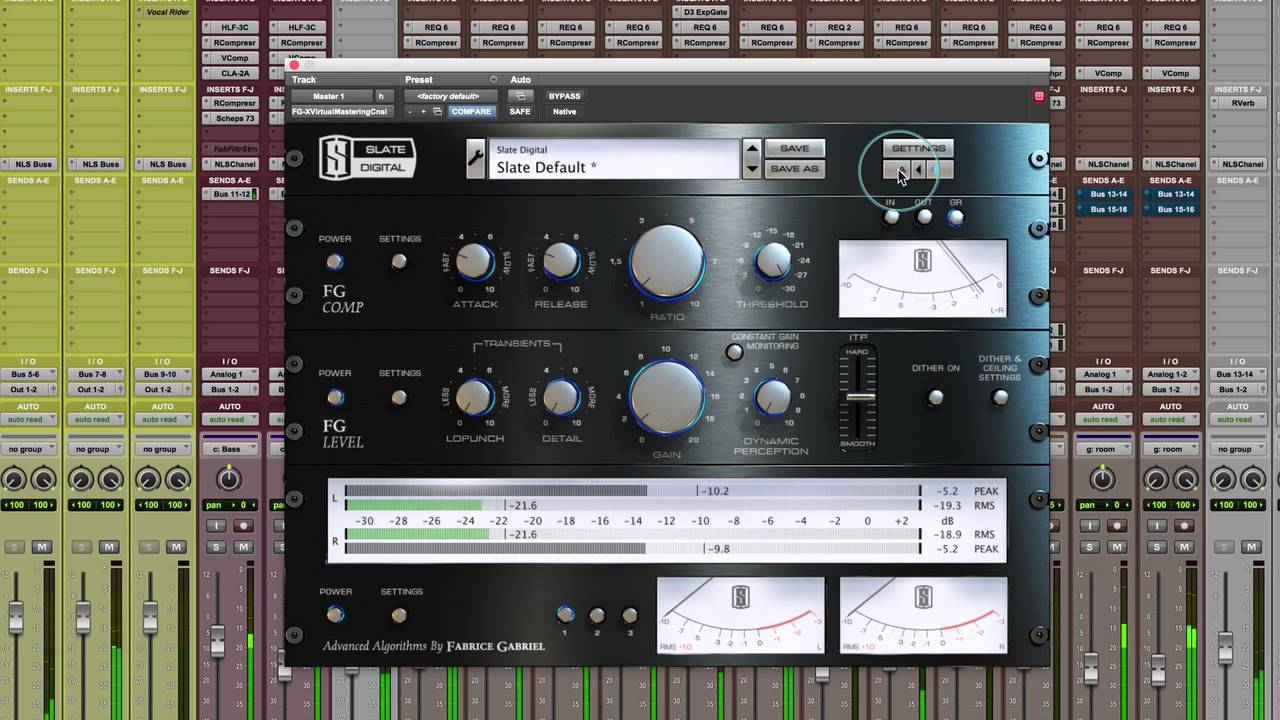This screenshot has width=1280, height=720.
Task: Click the left arrow button under Settings
Action: (x=918, y=170)
